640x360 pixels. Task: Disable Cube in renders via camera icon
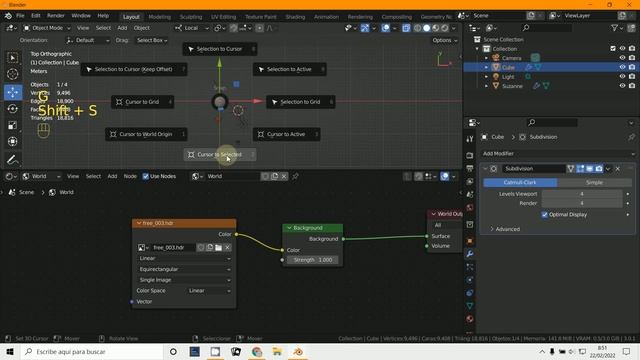point(632,67)
